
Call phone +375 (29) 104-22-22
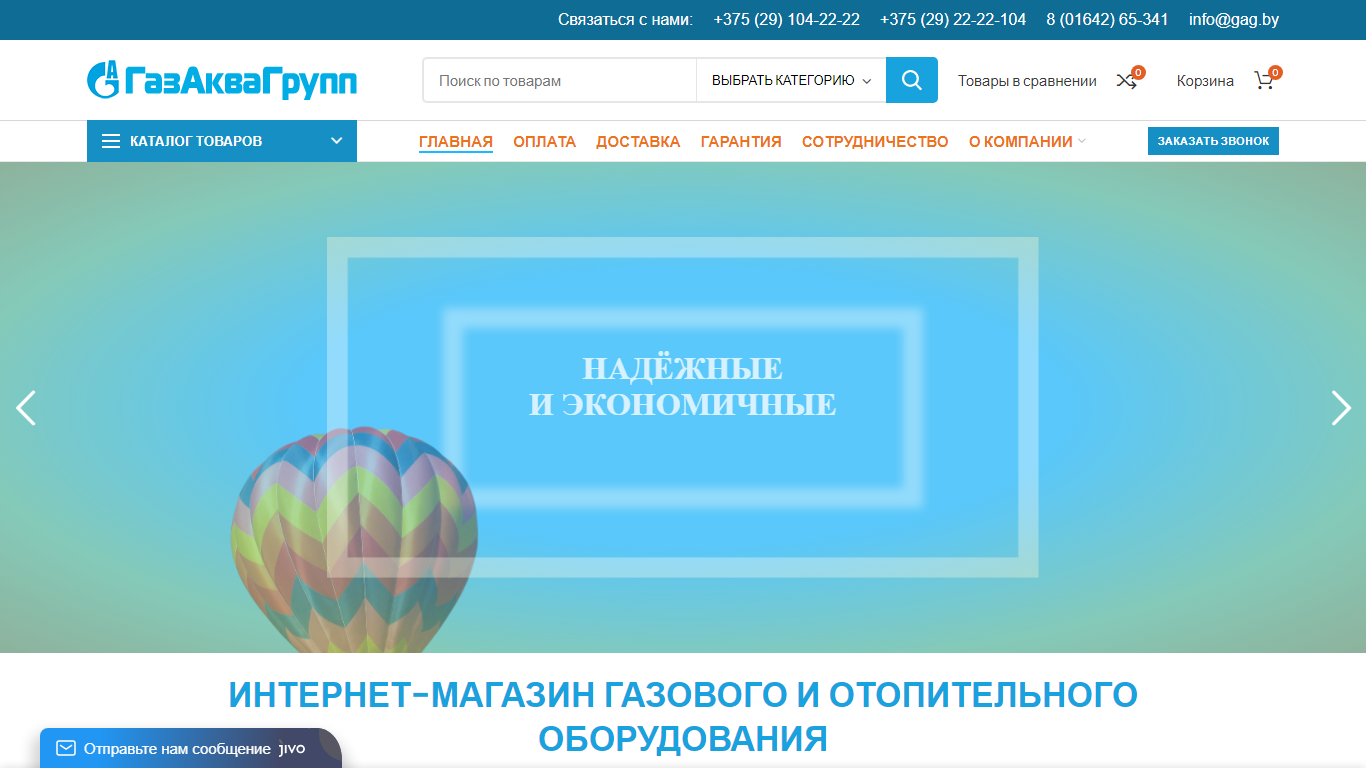[787, 20]
